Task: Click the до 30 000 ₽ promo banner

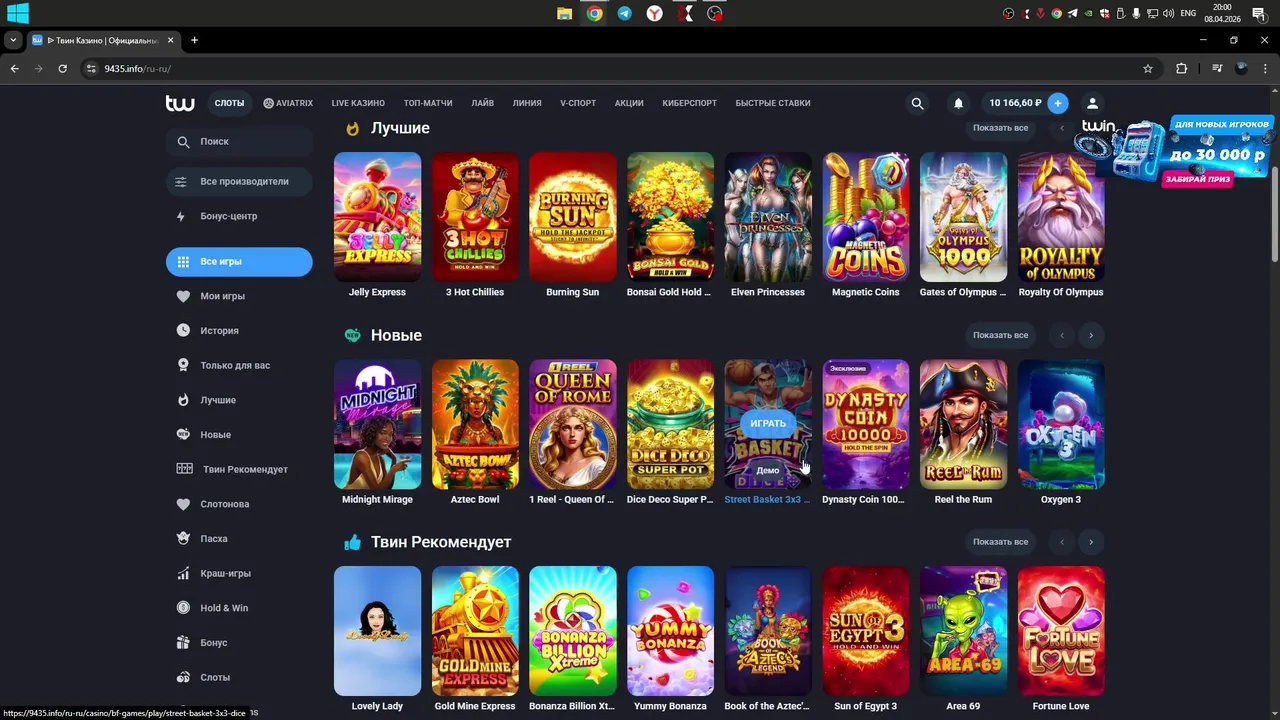Action: (x=1174, y=151)
